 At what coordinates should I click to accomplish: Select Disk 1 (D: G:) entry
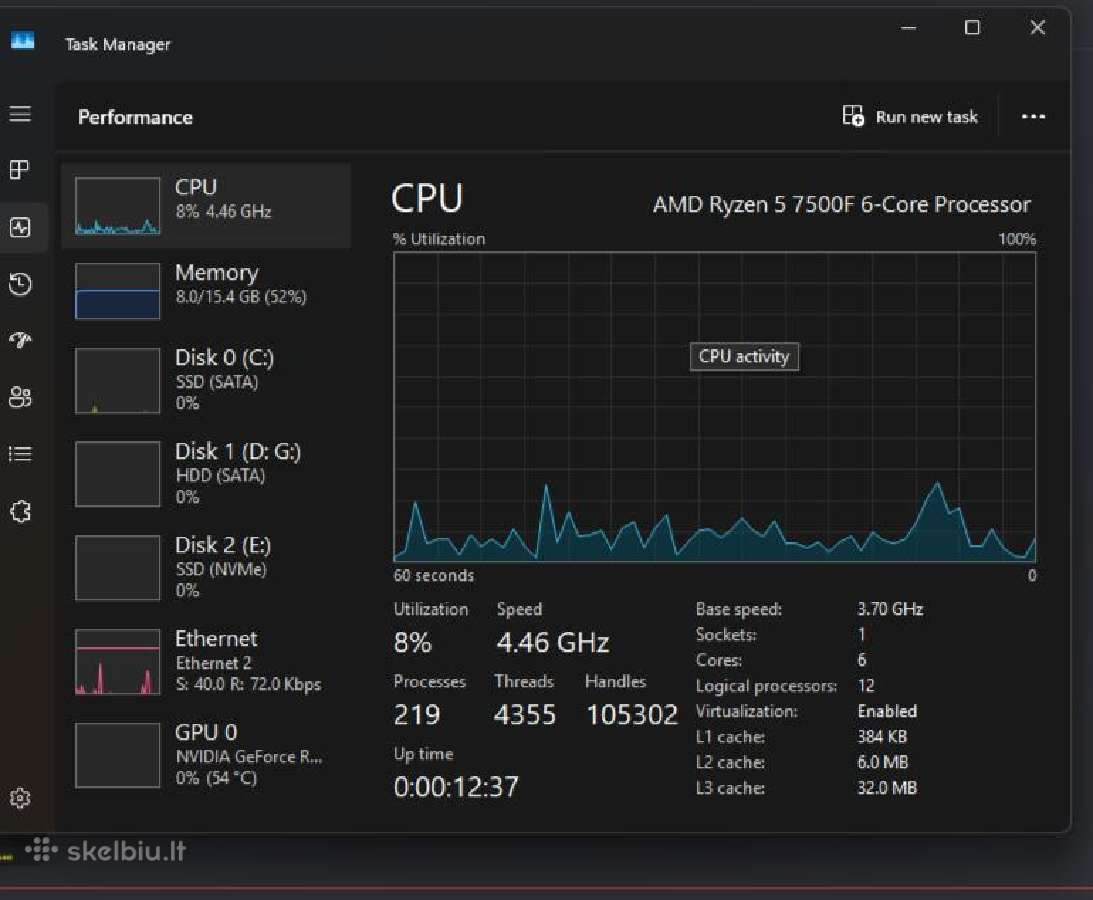[206, 474]
